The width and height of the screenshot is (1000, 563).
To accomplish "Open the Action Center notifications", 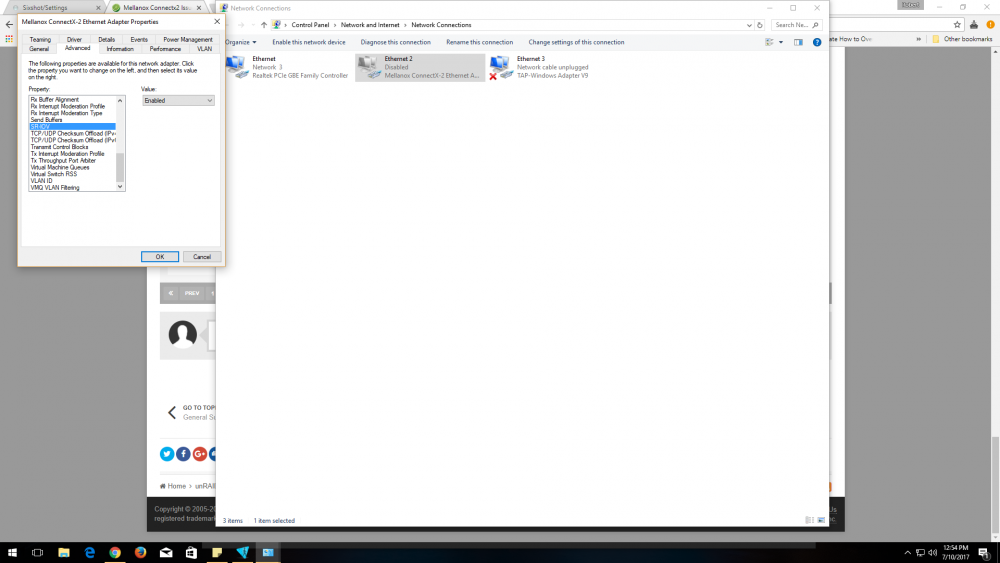I will (x=984, y=552).
